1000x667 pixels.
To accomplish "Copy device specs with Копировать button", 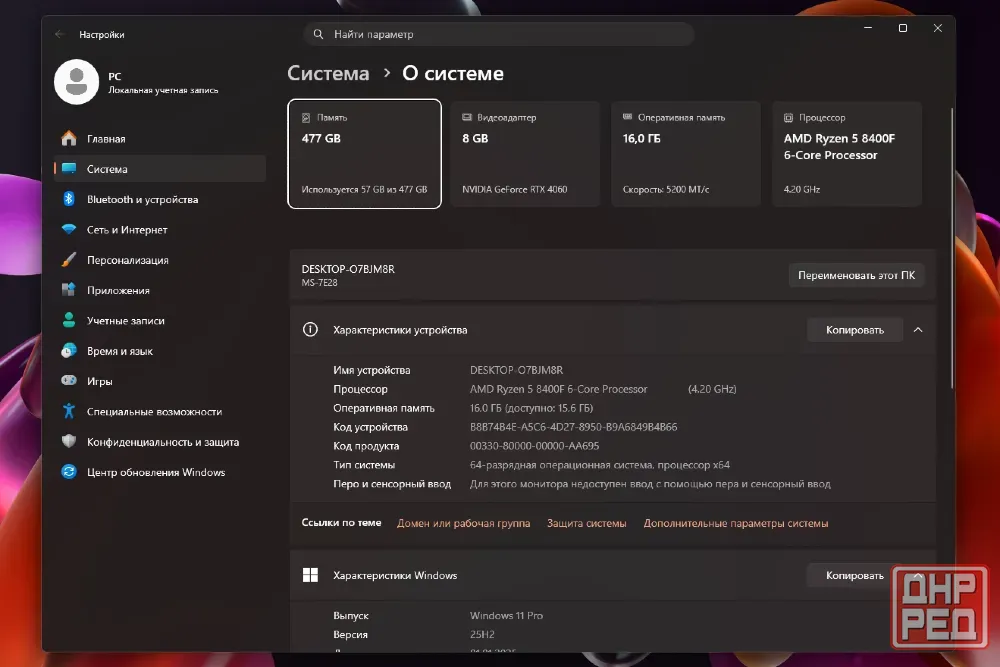I will [x=855, y=330].
